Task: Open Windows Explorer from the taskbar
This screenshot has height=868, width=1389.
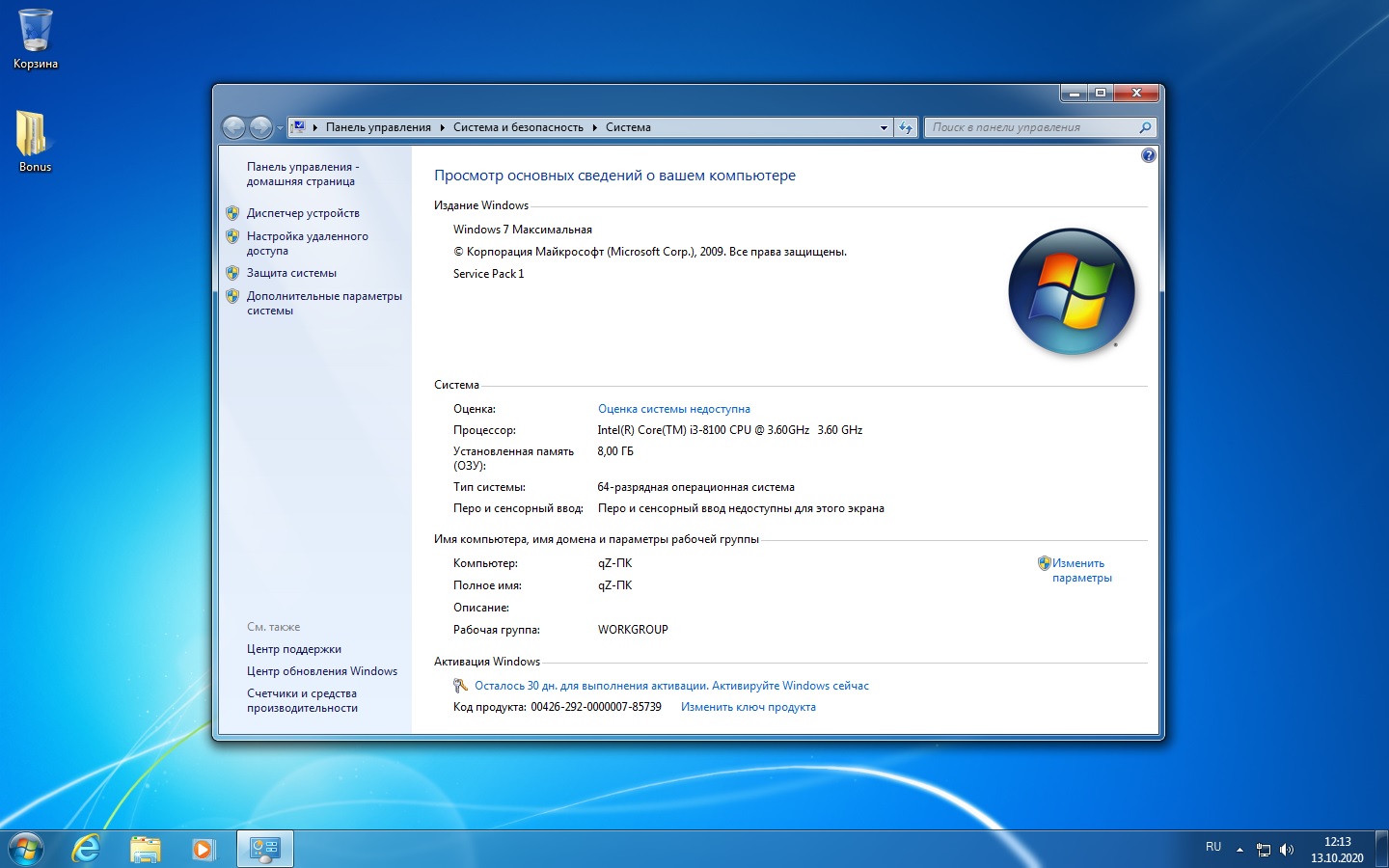Action: coord(146,849)
